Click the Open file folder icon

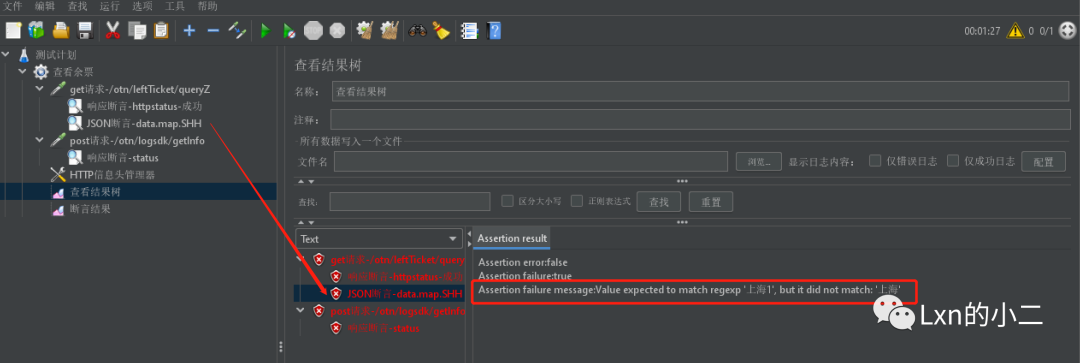point(61,30)
